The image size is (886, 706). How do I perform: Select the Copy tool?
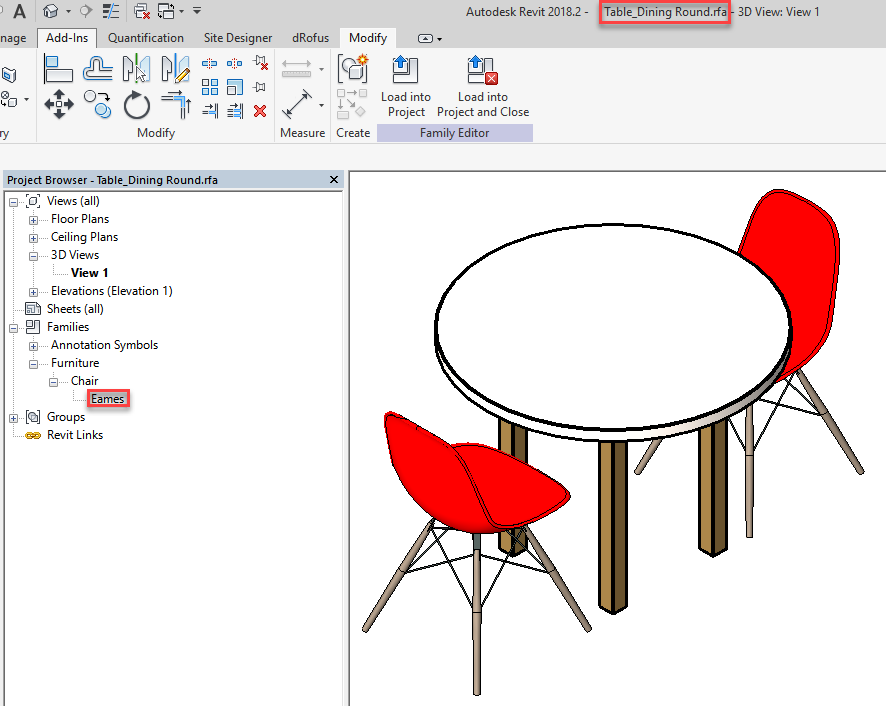tap(96, 107)
